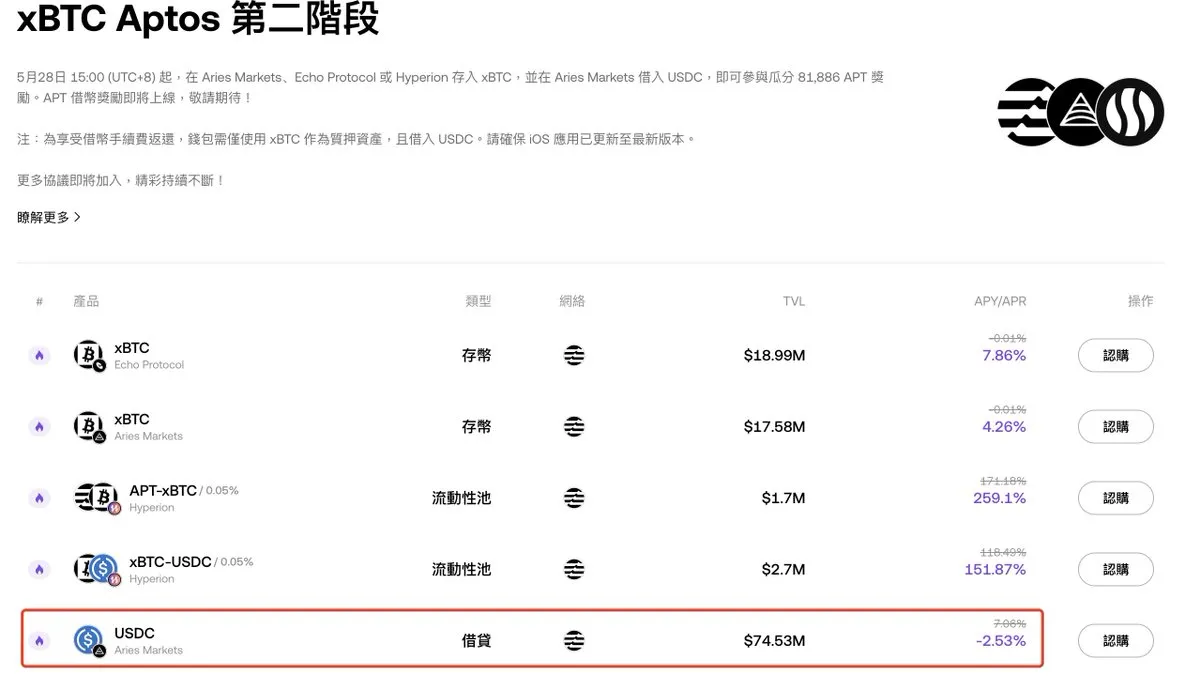The height and width of the screenshot is (690, 1200).
Task: Click Aptos network icon in $1.7M row
Action: pos(574,498)
